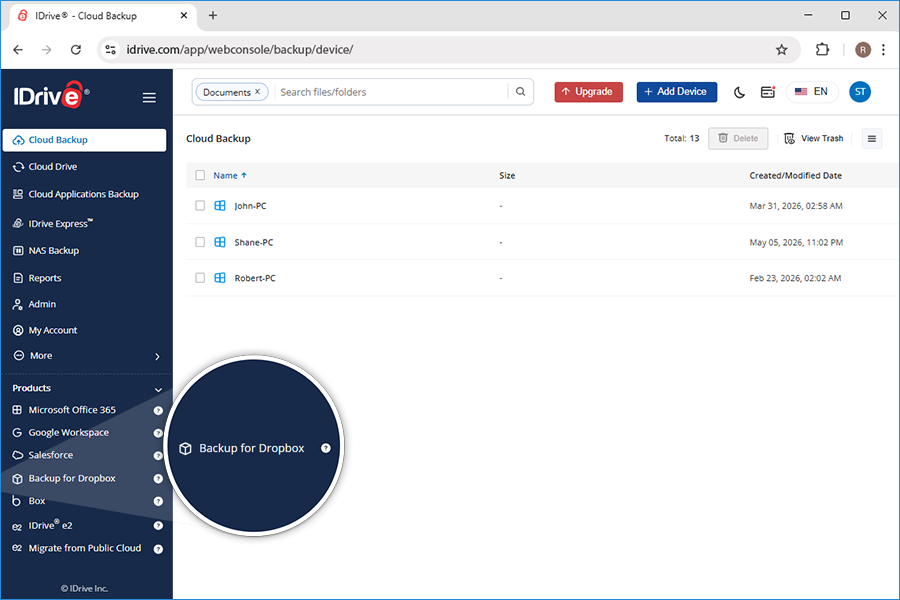Image resolution: width=900 pixels, height=600 pixels.
Task: Open help for Migrate from Public Cloud
Action: (158, 549)
